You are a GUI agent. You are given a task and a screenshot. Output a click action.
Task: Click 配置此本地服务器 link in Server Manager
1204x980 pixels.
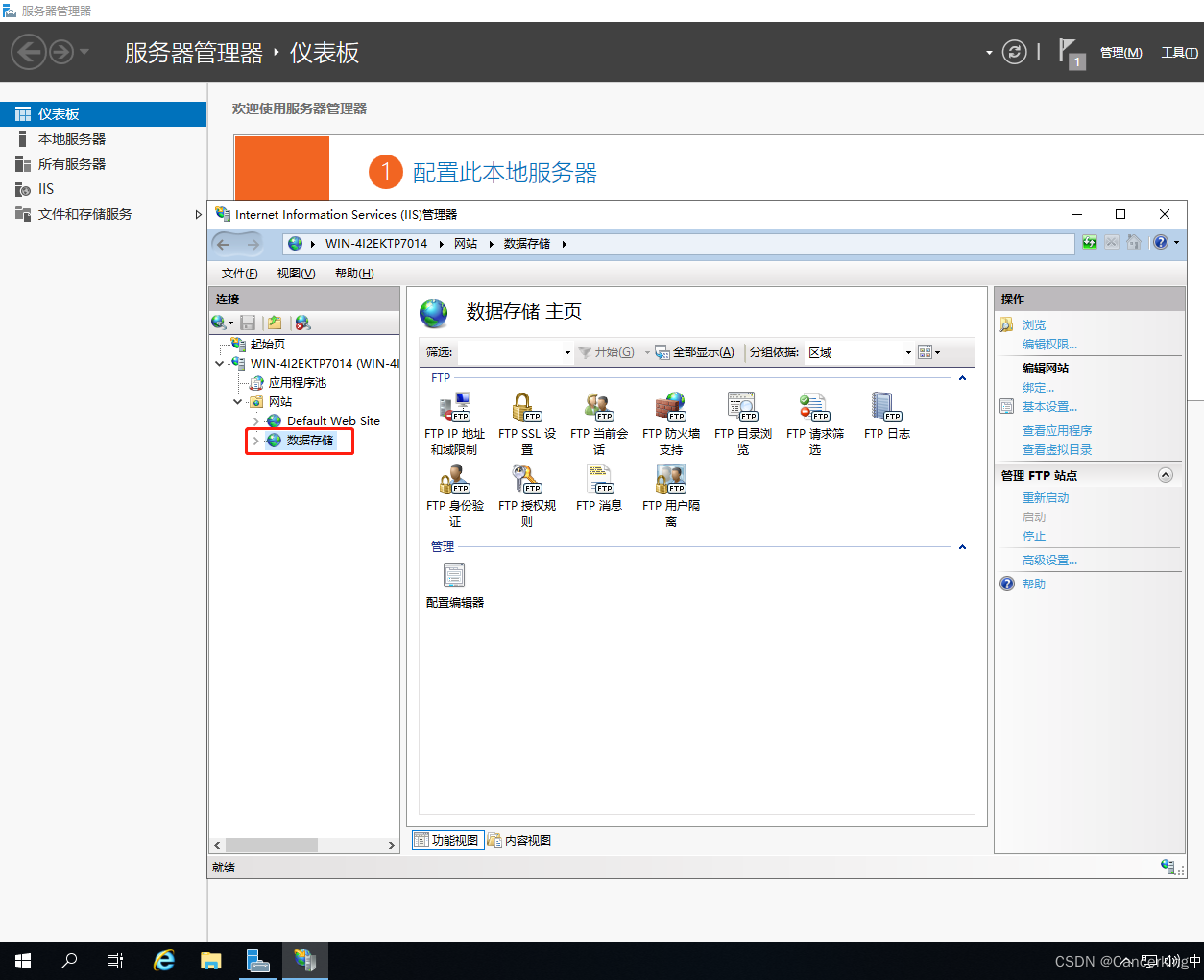tap(505, 173)
